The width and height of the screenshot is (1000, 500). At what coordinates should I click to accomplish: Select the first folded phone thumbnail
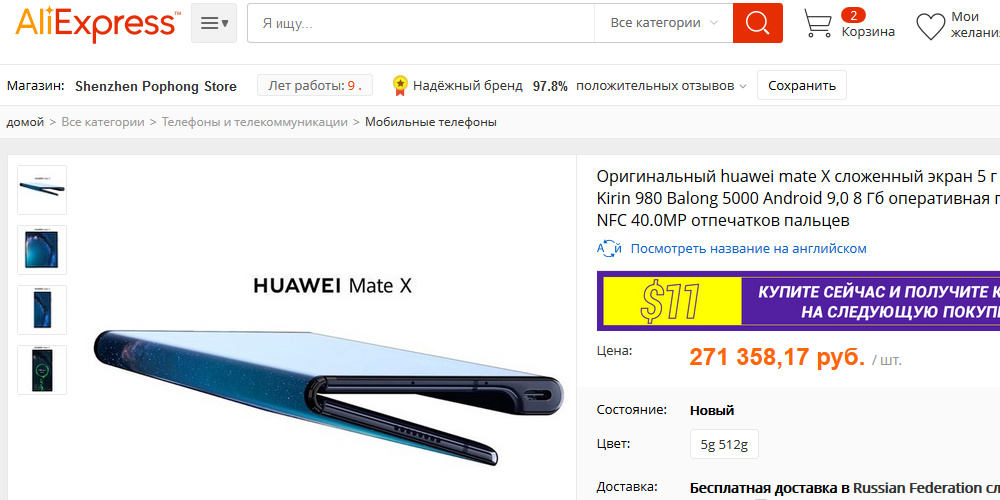click(42, 190)
